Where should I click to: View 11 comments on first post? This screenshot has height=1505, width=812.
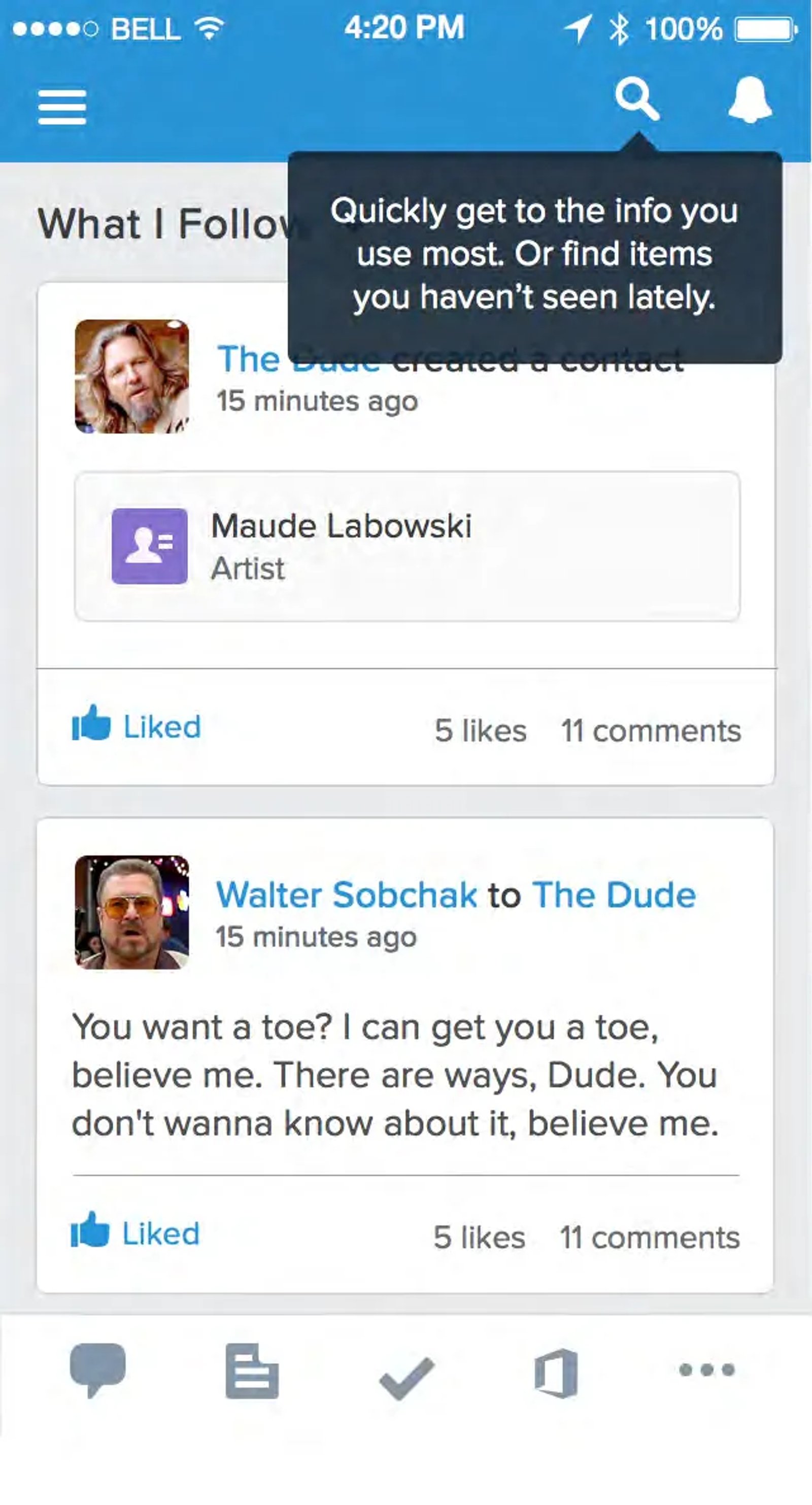pyautogui.click(x=651, y=730)
